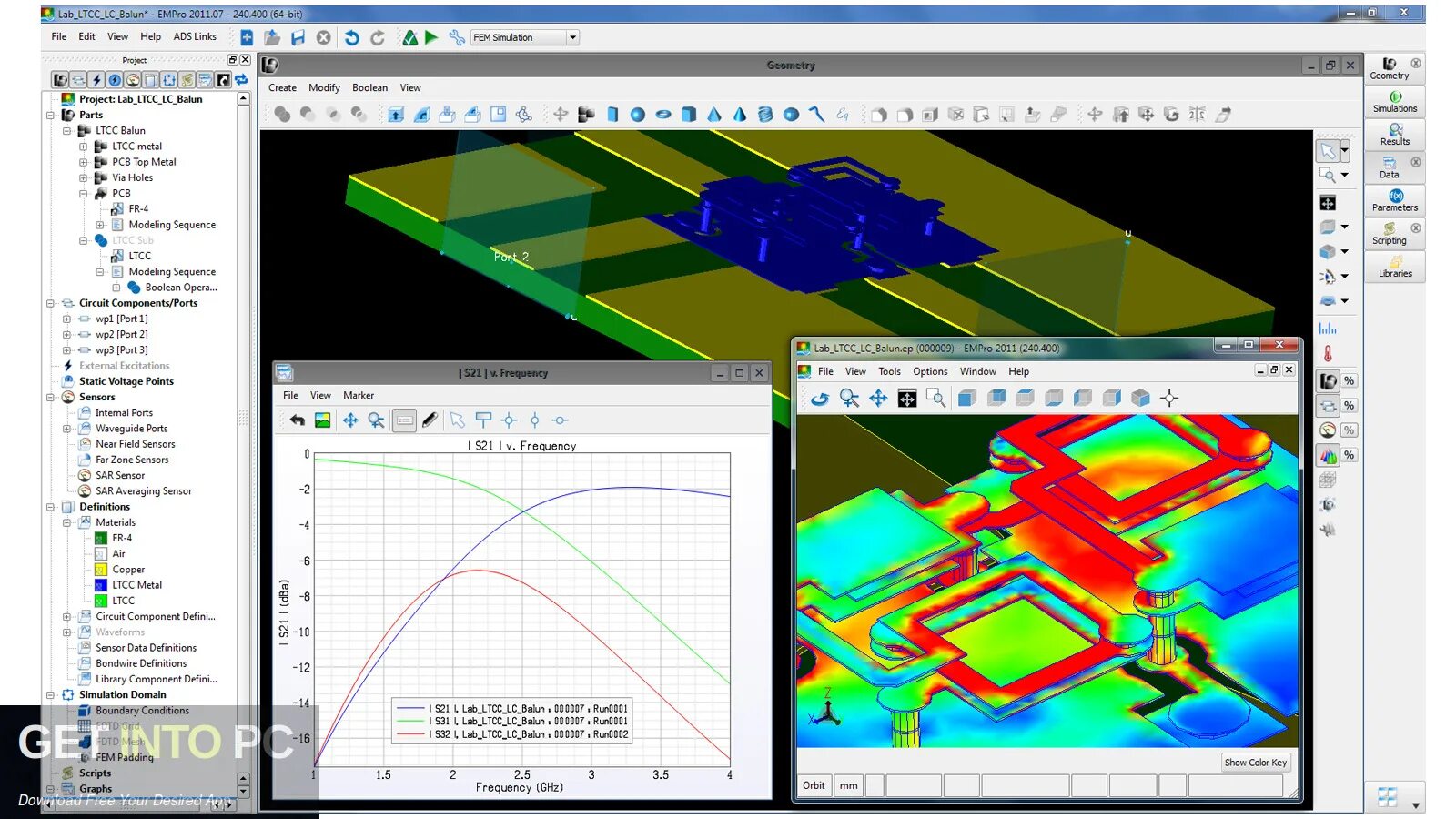Collapse Circuit Components/Ports node
This screenshot has width=1456, height=819.
point(51,303)
